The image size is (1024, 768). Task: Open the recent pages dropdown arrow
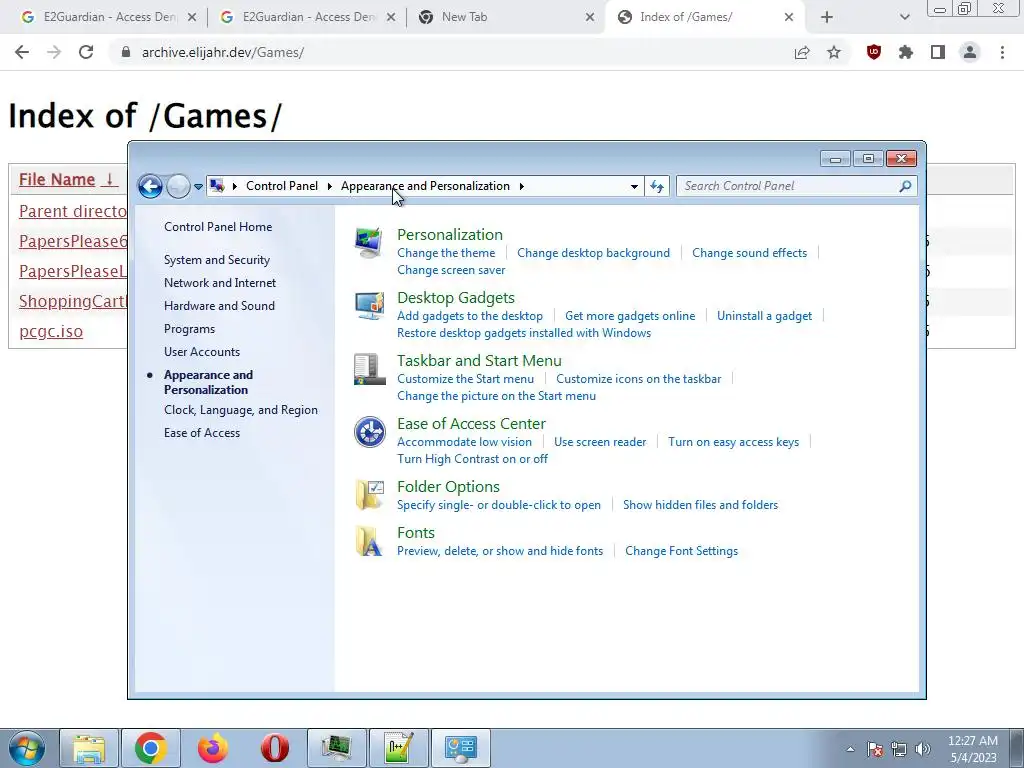click(199, 187)
